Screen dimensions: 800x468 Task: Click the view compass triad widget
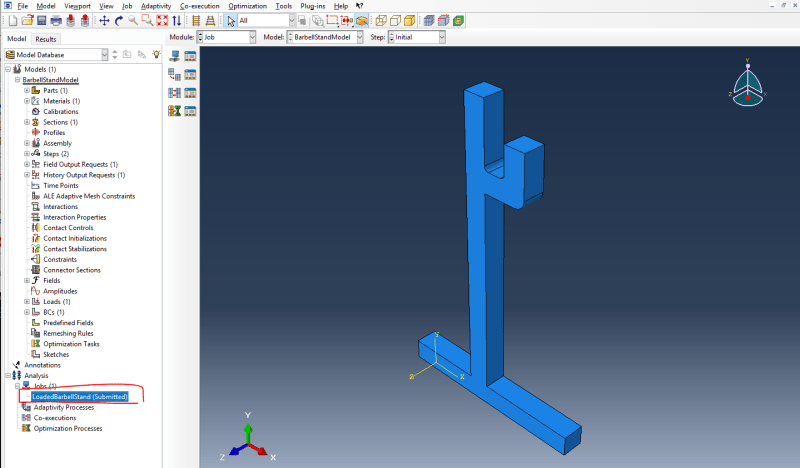747,84
